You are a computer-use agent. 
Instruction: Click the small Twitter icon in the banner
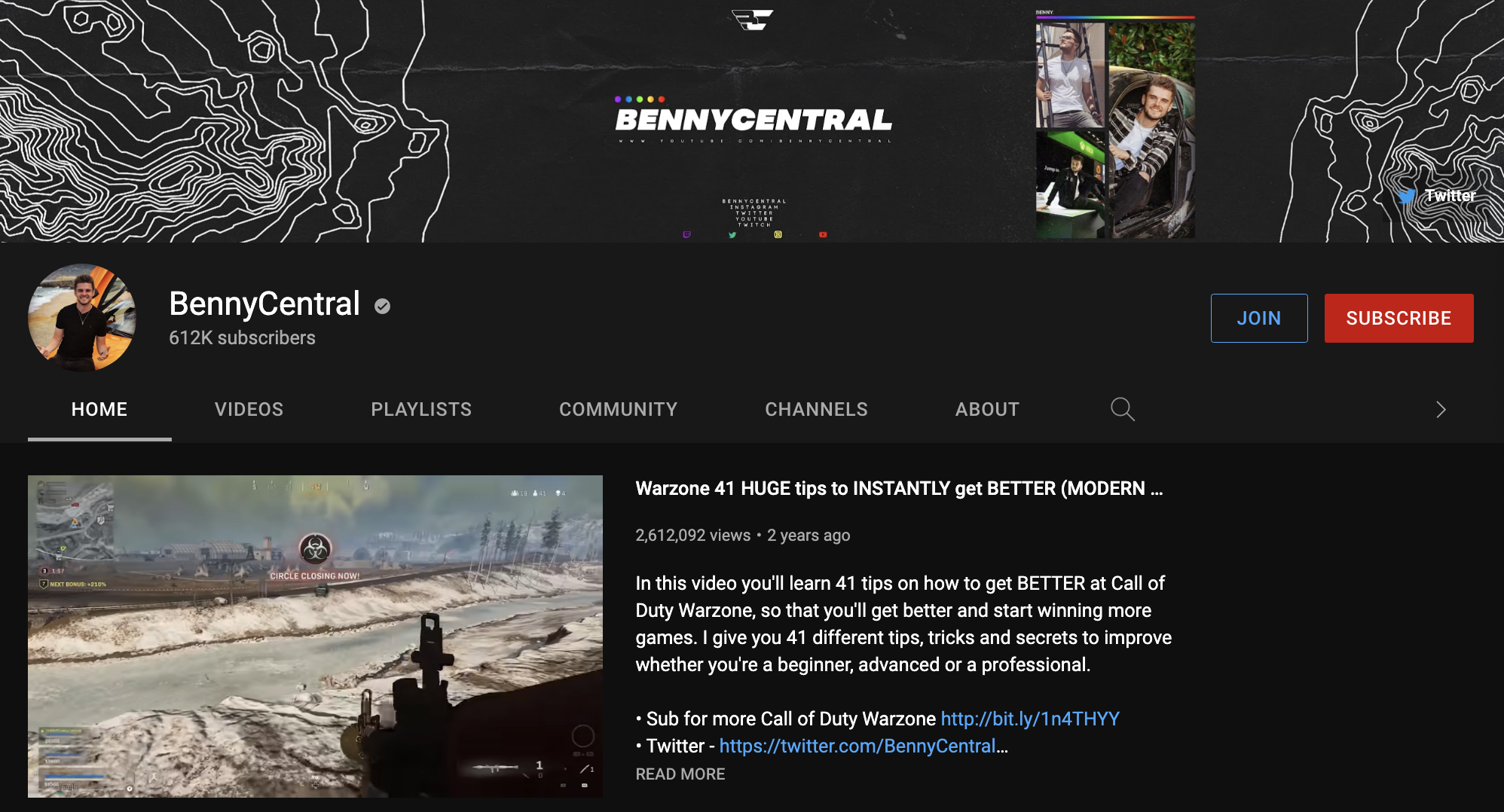732,234
